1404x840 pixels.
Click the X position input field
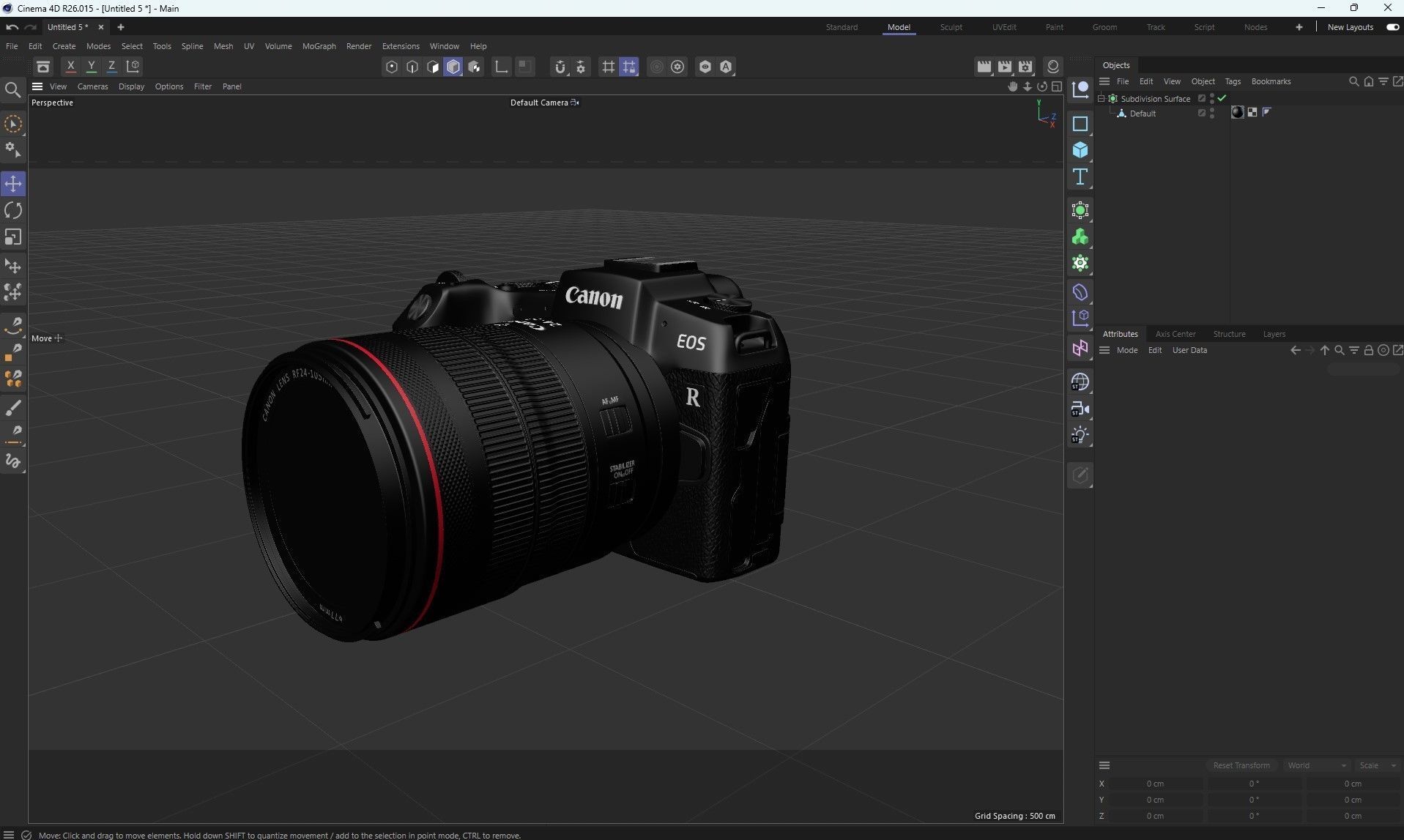(x=1155, y=784)
